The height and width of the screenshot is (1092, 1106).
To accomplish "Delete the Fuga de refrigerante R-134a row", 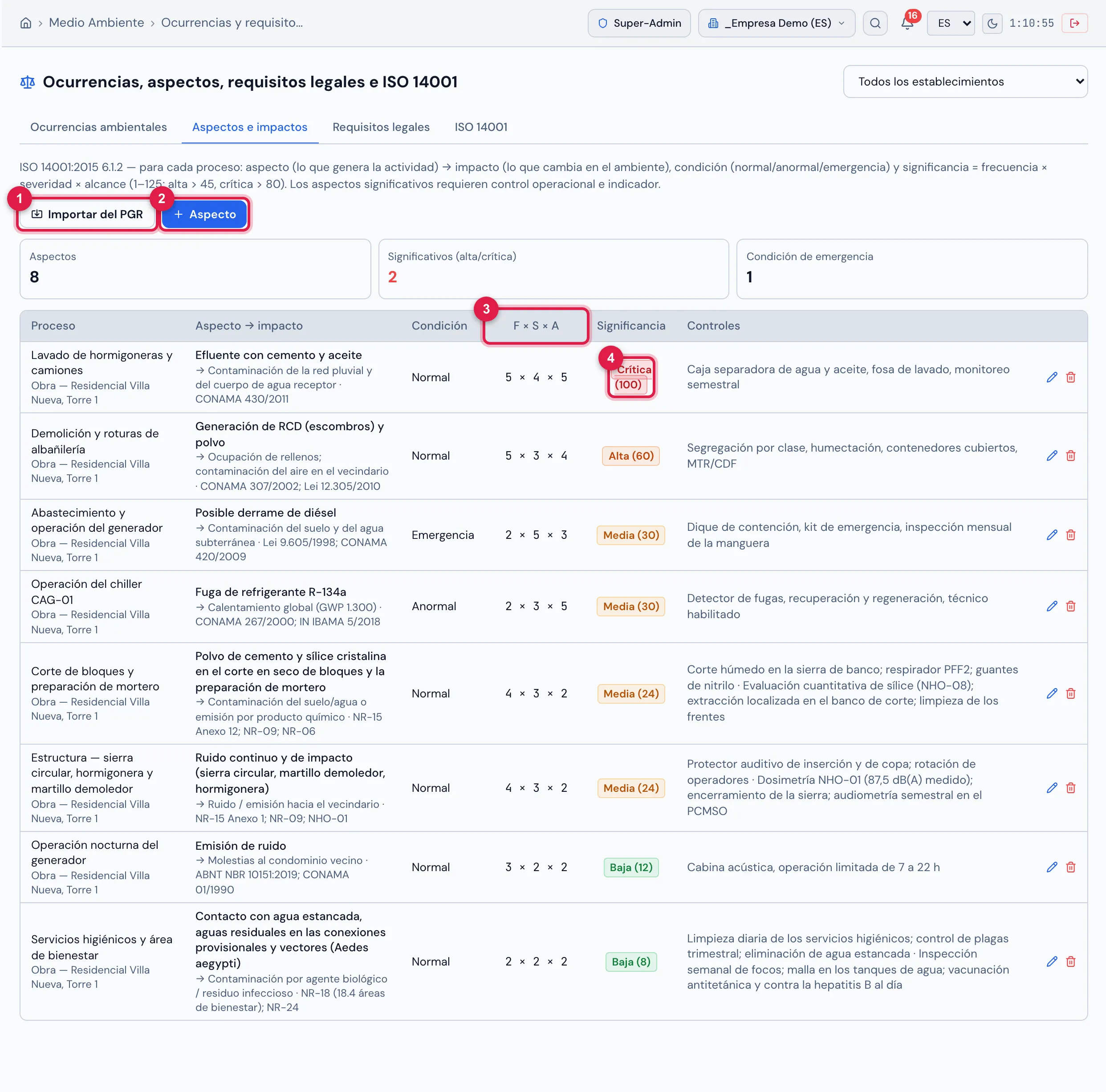I will (1070, 606).
